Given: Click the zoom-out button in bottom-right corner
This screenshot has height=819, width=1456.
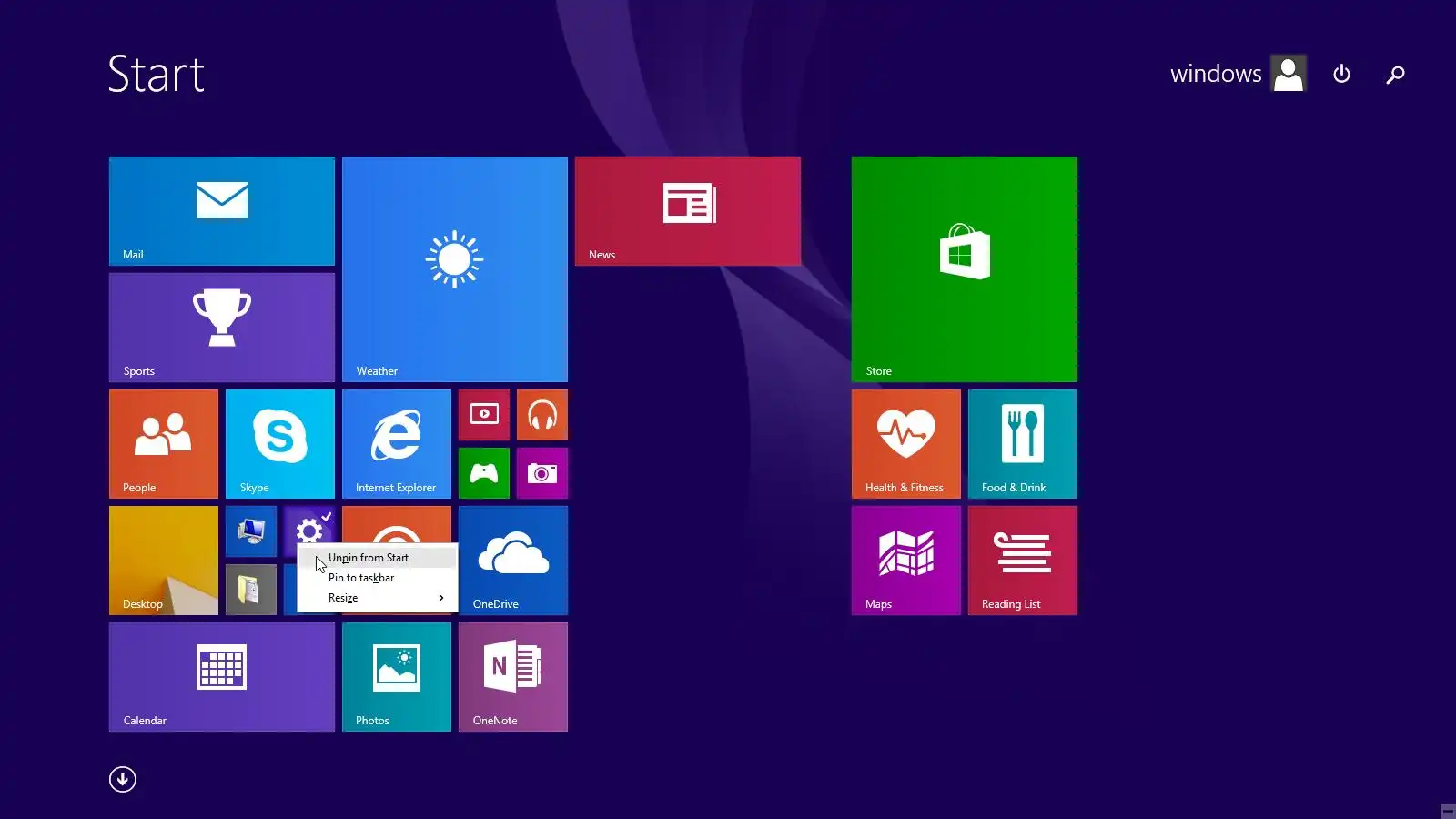Looking at the screenshot, I should coord(1448,811).
